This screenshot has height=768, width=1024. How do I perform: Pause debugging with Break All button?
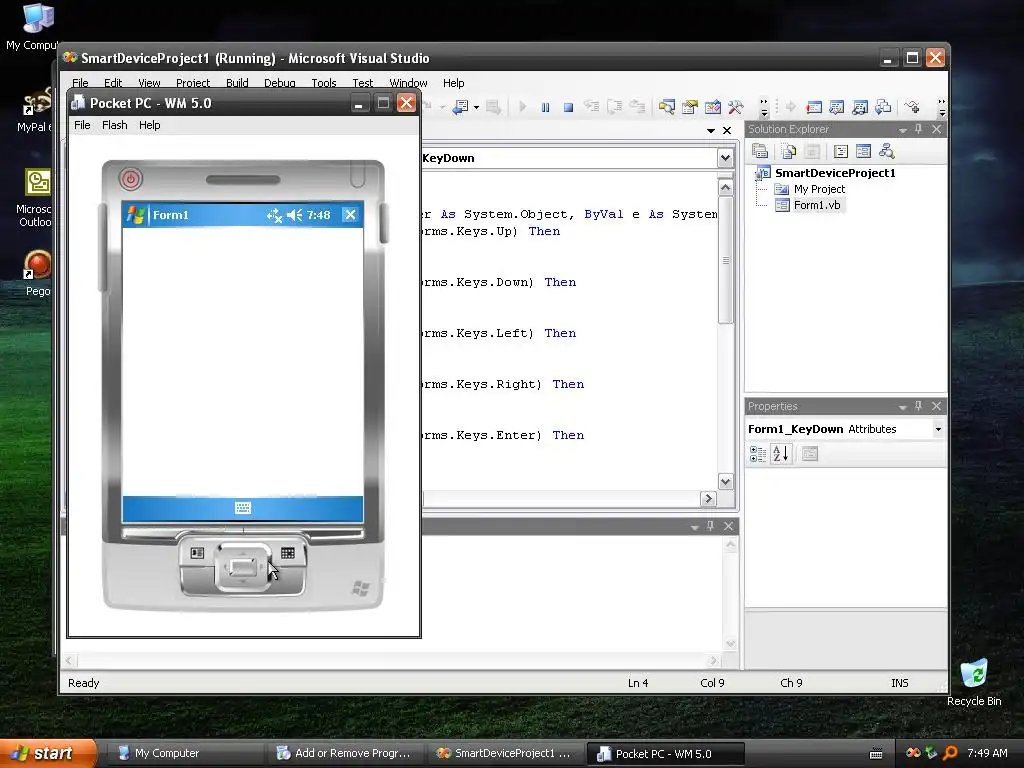pos(545,107)
